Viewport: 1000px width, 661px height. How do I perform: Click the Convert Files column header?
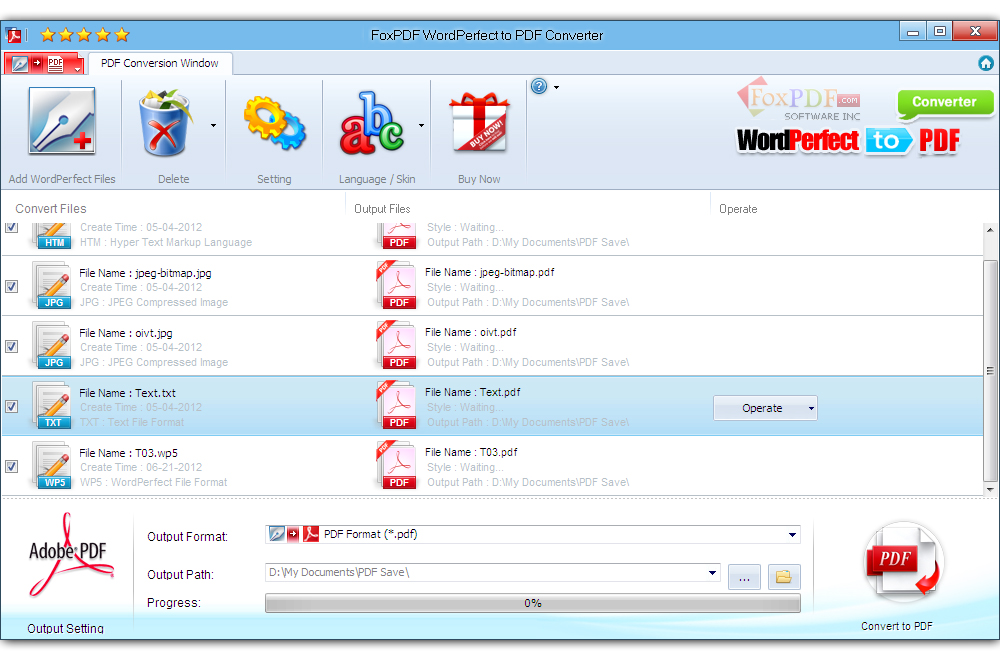tap(51, 209)
